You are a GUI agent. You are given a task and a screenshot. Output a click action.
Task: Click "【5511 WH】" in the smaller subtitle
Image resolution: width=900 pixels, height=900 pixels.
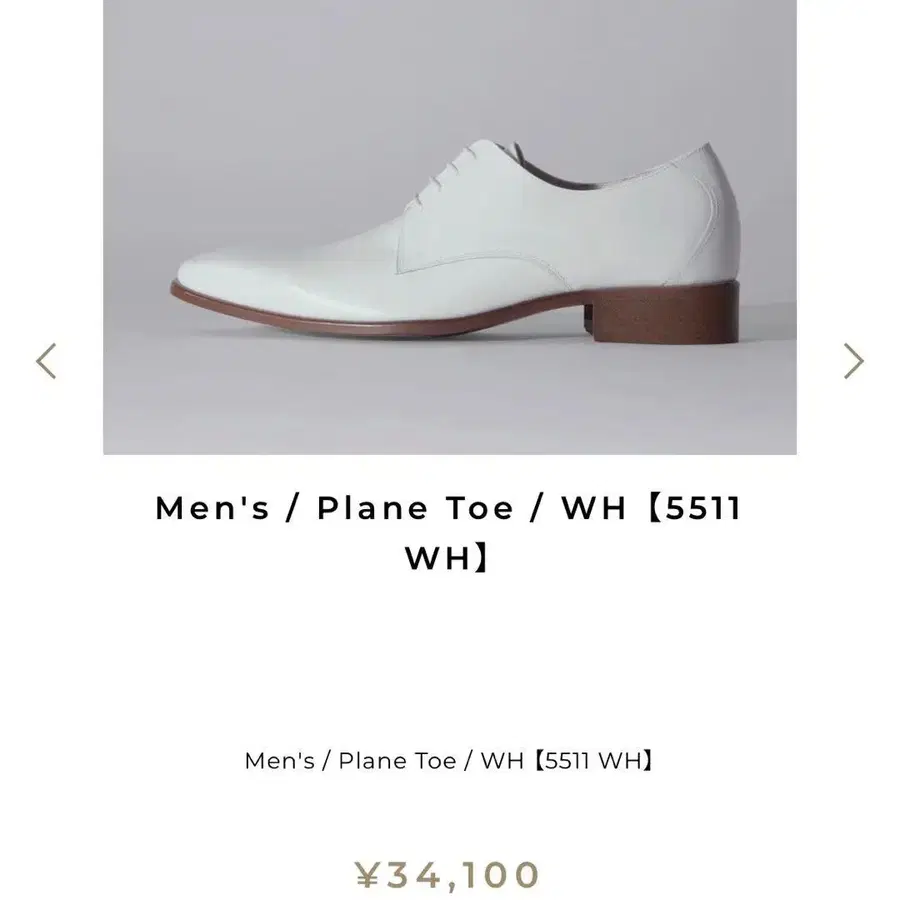point(595,761)
